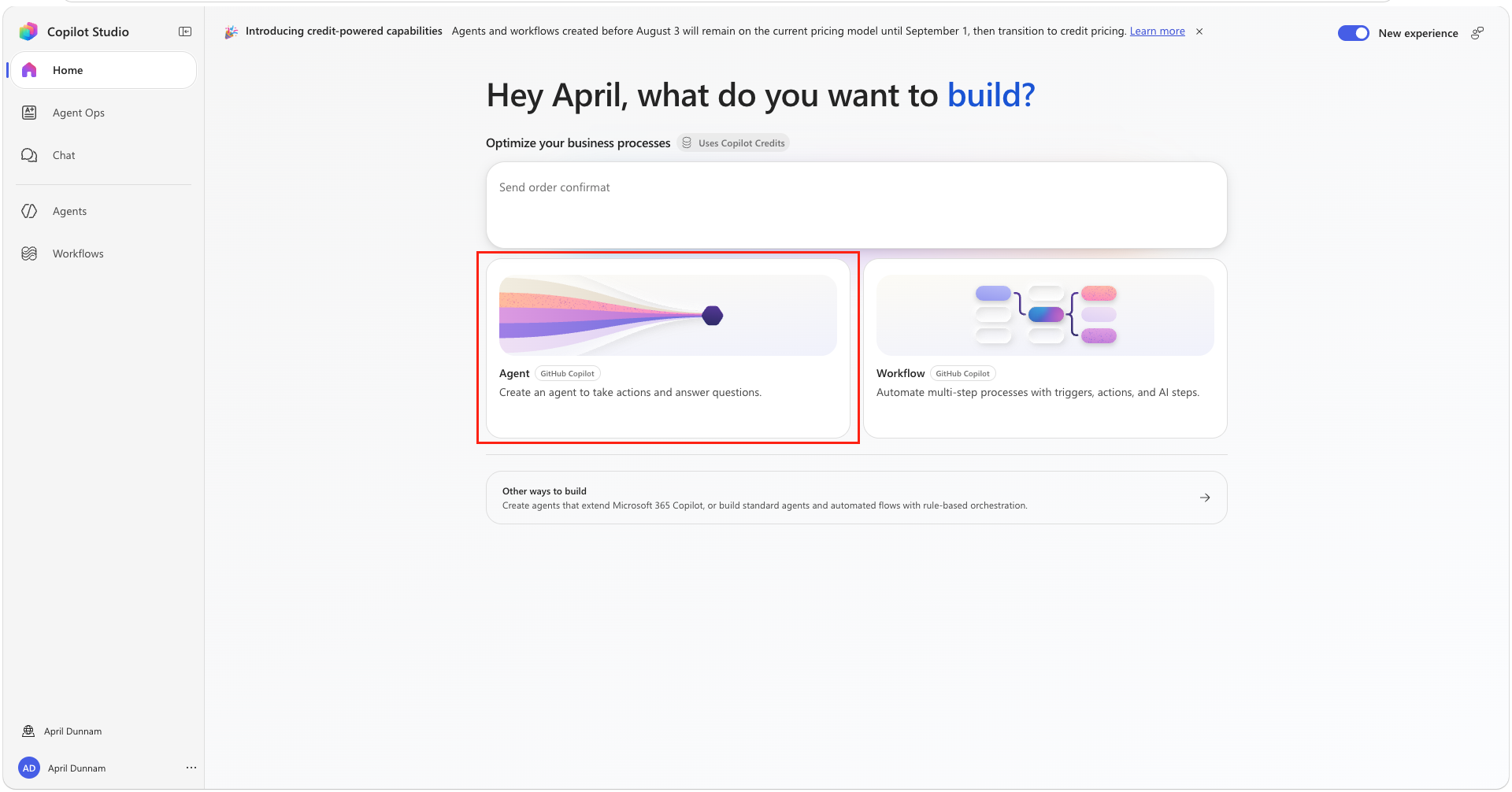Viewport: 1512px width, 792px height.
Task: Click the feedback icon next to New experience
Action: 1477,33
